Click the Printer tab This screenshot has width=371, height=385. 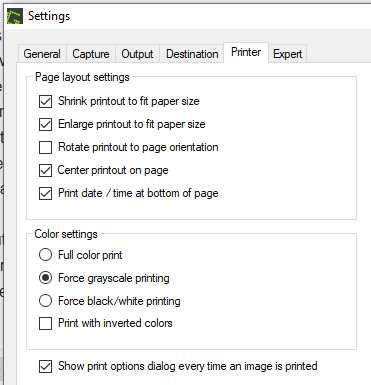click(x=246, y=52)
